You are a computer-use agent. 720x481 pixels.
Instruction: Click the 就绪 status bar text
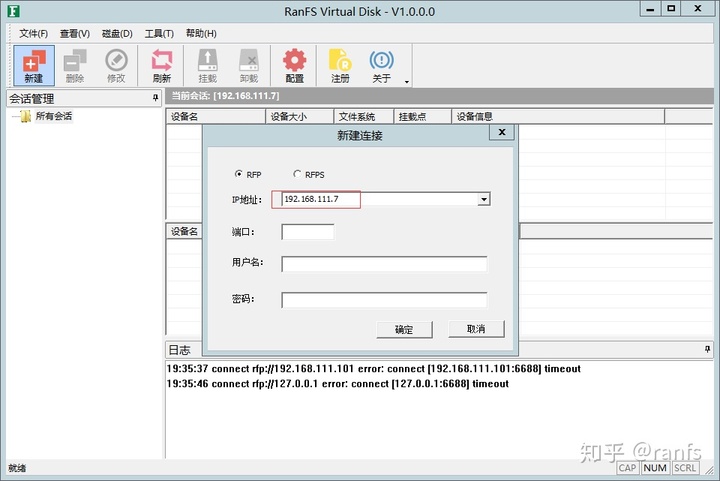[17, 468]
